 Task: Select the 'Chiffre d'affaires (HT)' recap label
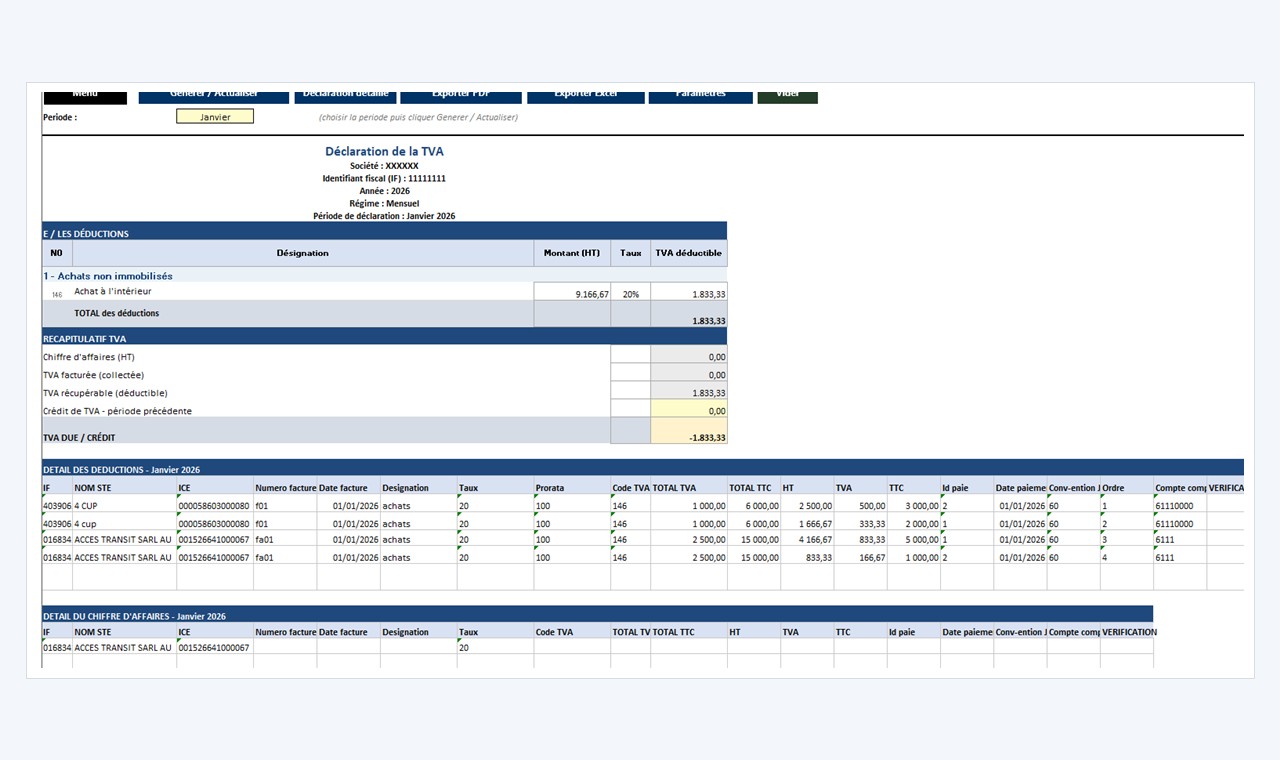point(89,357)
